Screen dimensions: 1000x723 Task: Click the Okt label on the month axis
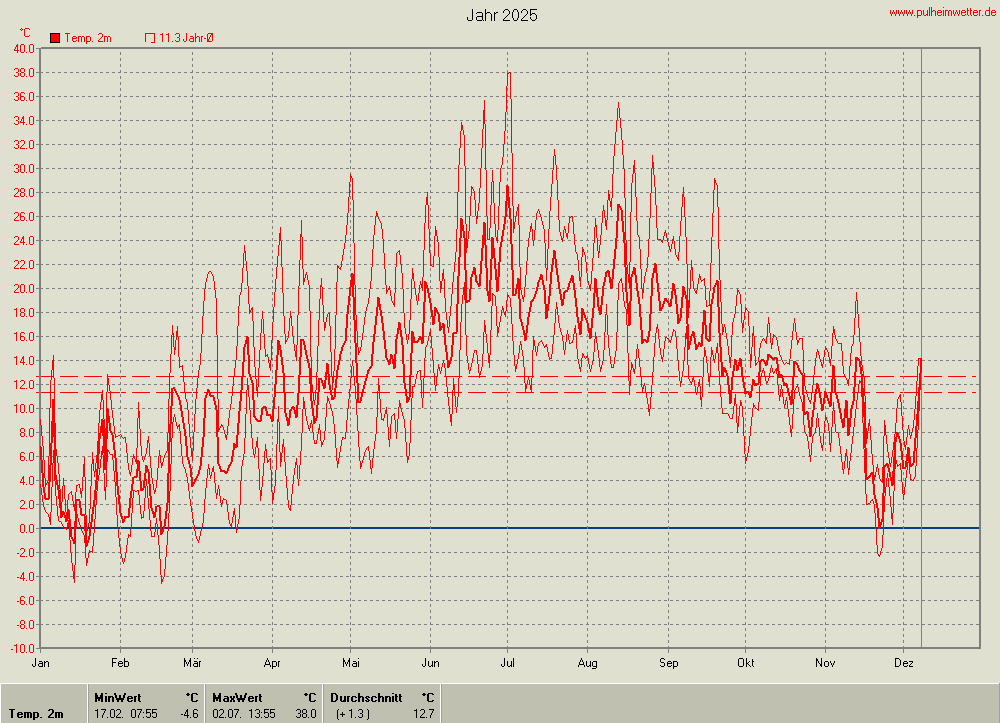[x=745, y=663]
